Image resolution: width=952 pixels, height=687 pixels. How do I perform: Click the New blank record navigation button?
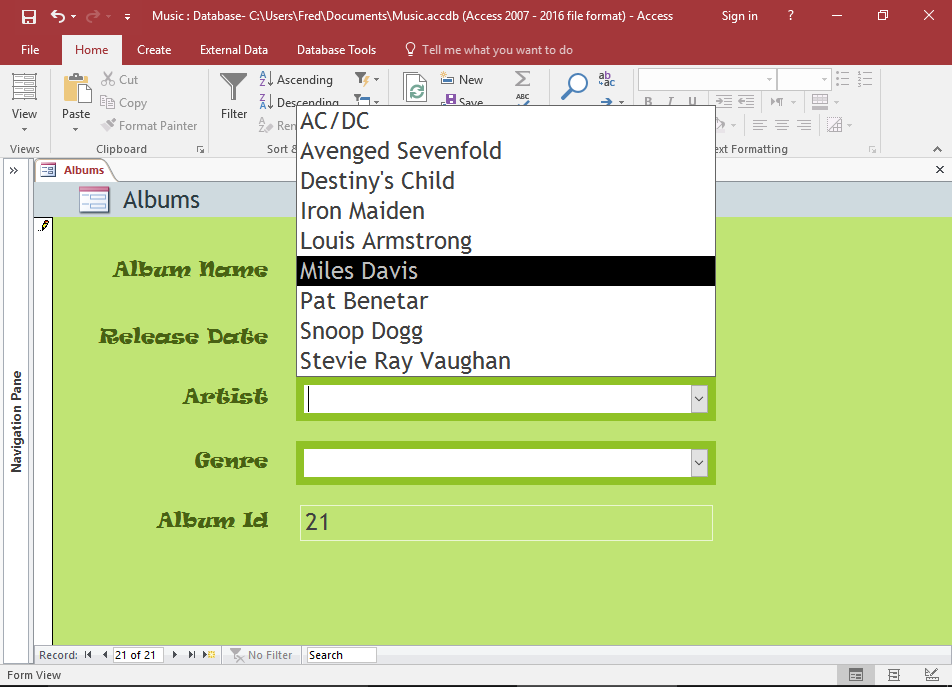[x=209, y=655]
